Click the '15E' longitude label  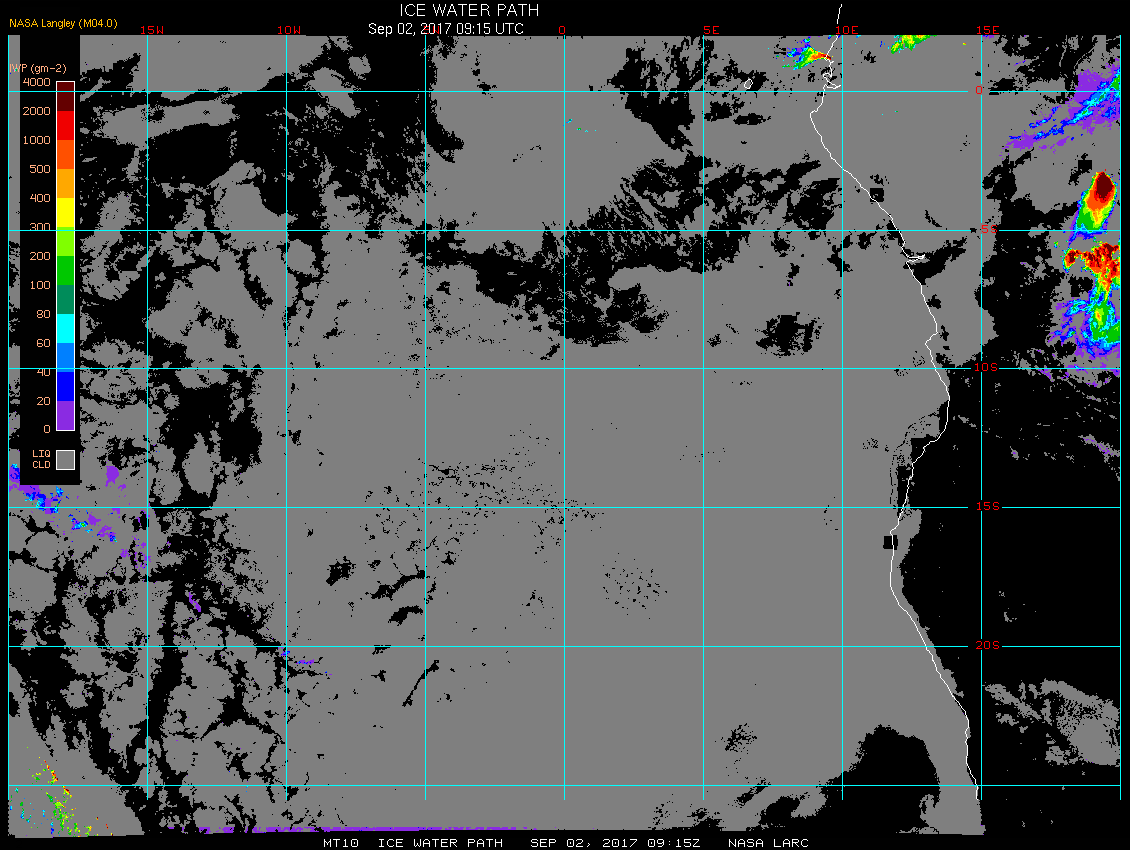point(987,30)
